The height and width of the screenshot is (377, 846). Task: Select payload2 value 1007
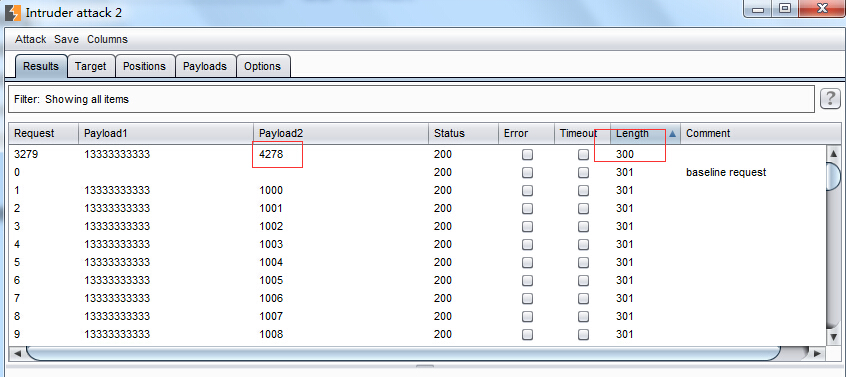pyautogui.click(x=271, y=317)
